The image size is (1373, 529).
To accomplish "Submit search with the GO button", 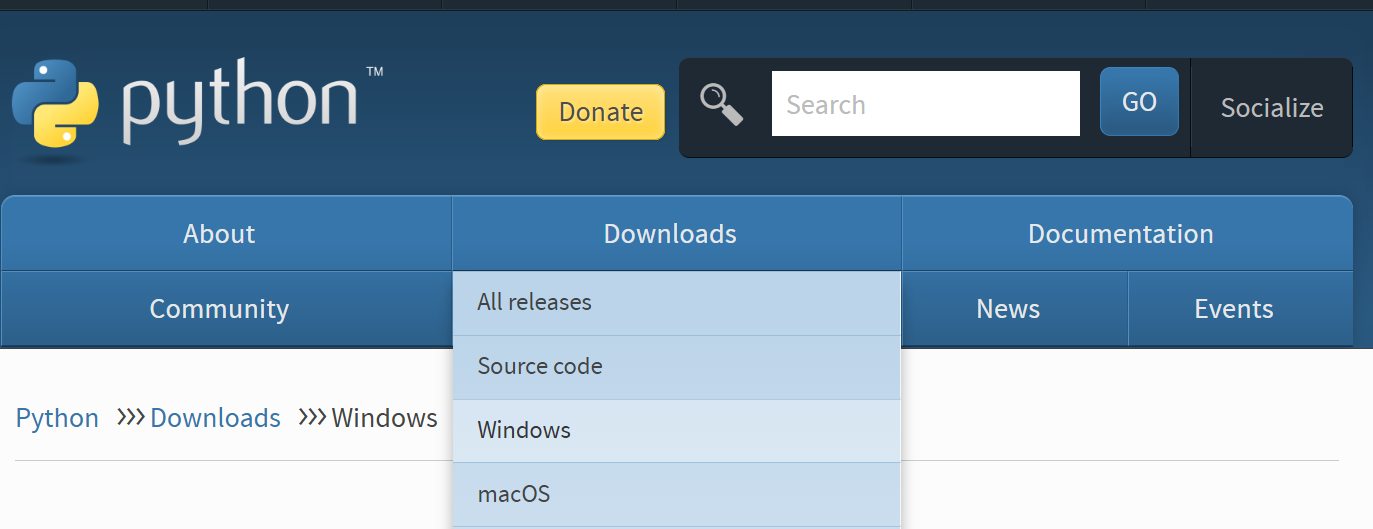I will (1139, 102).
